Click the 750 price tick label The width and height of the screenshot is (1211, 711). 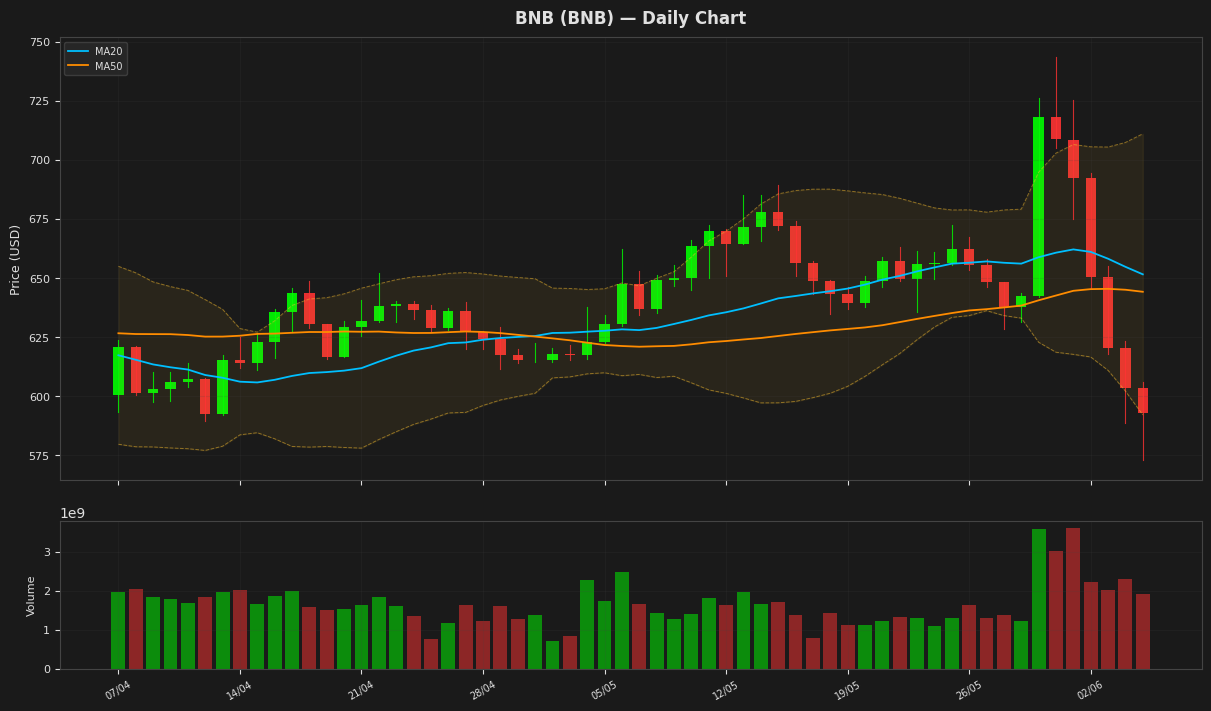point(40,42)
